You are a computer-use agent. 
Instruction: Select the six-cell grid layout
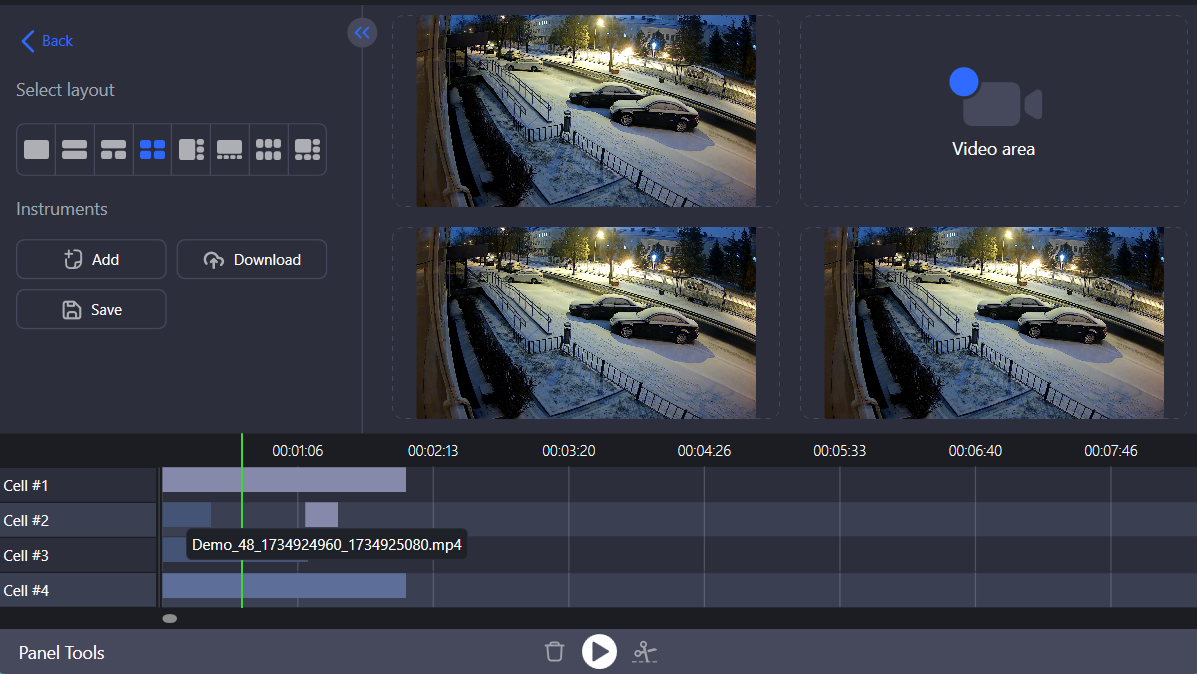pos(269,150)
